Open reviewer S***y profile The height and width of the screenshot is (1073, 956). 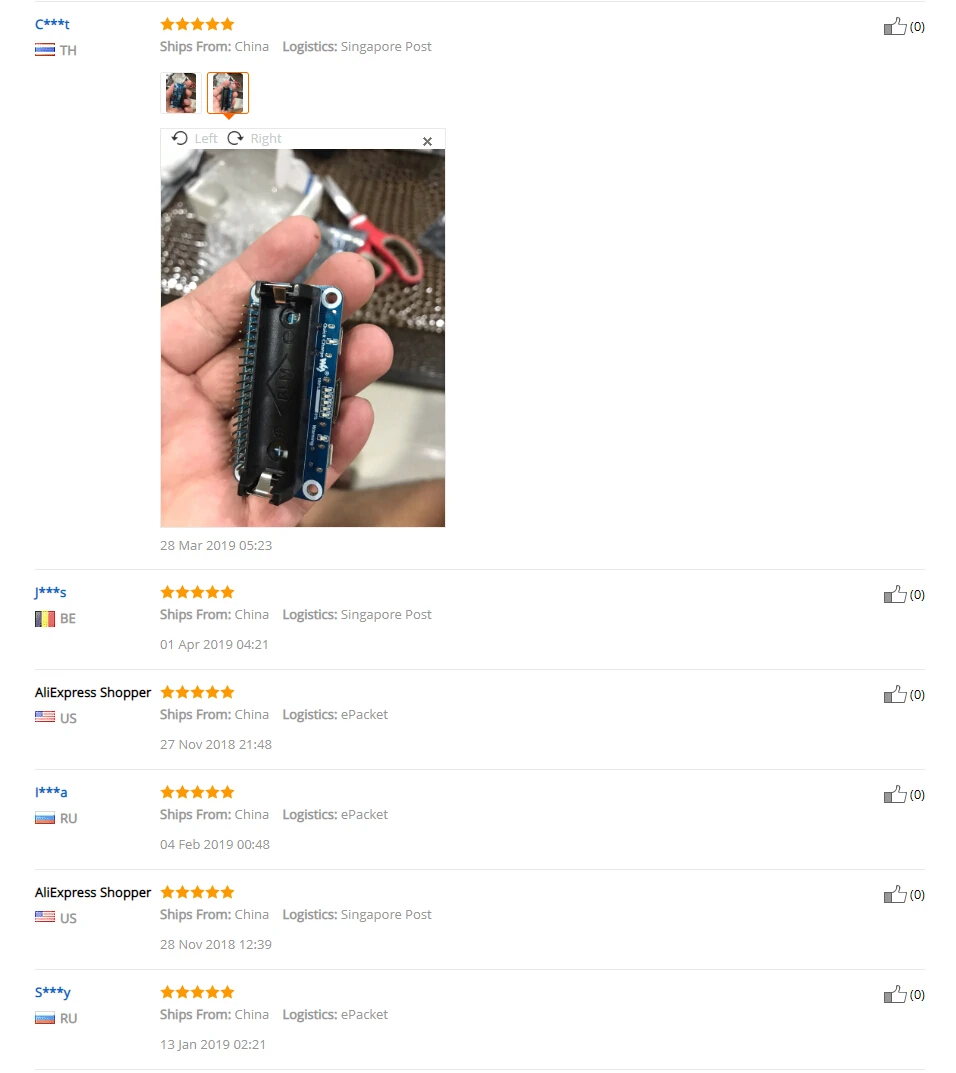tap(53, 992)
